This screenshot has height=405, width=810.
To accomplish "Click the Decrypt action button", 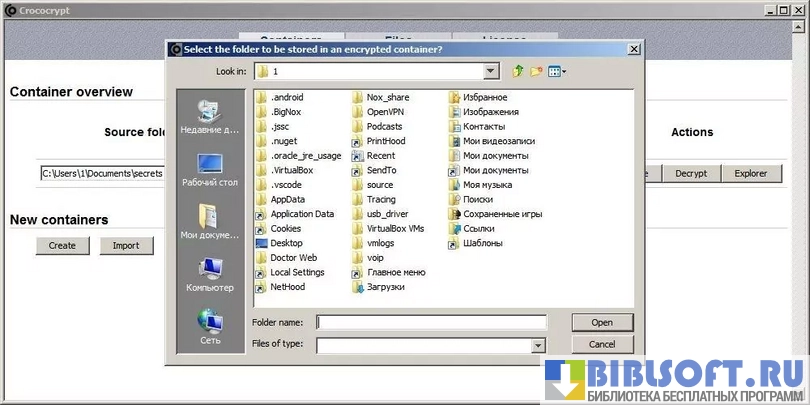I will click(x=690, y=173).
